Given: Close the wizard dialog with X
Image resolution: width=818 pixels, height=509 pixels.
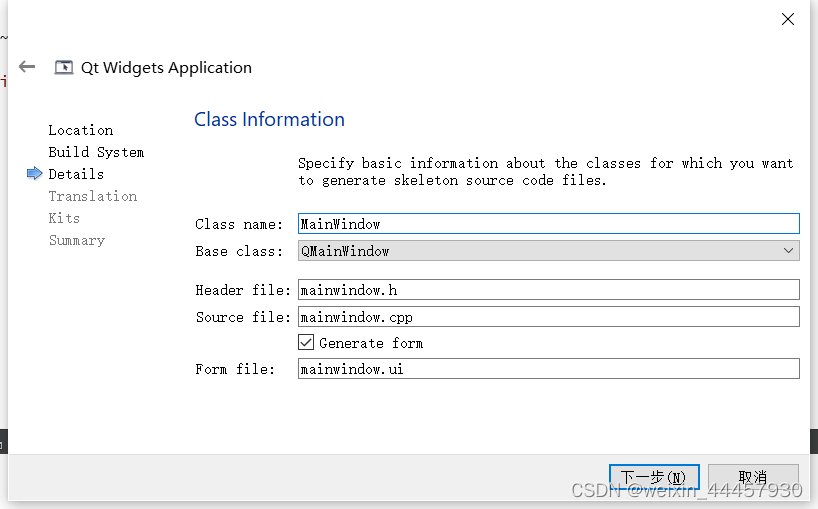Looking at the screenshot, I should (788, 19).
